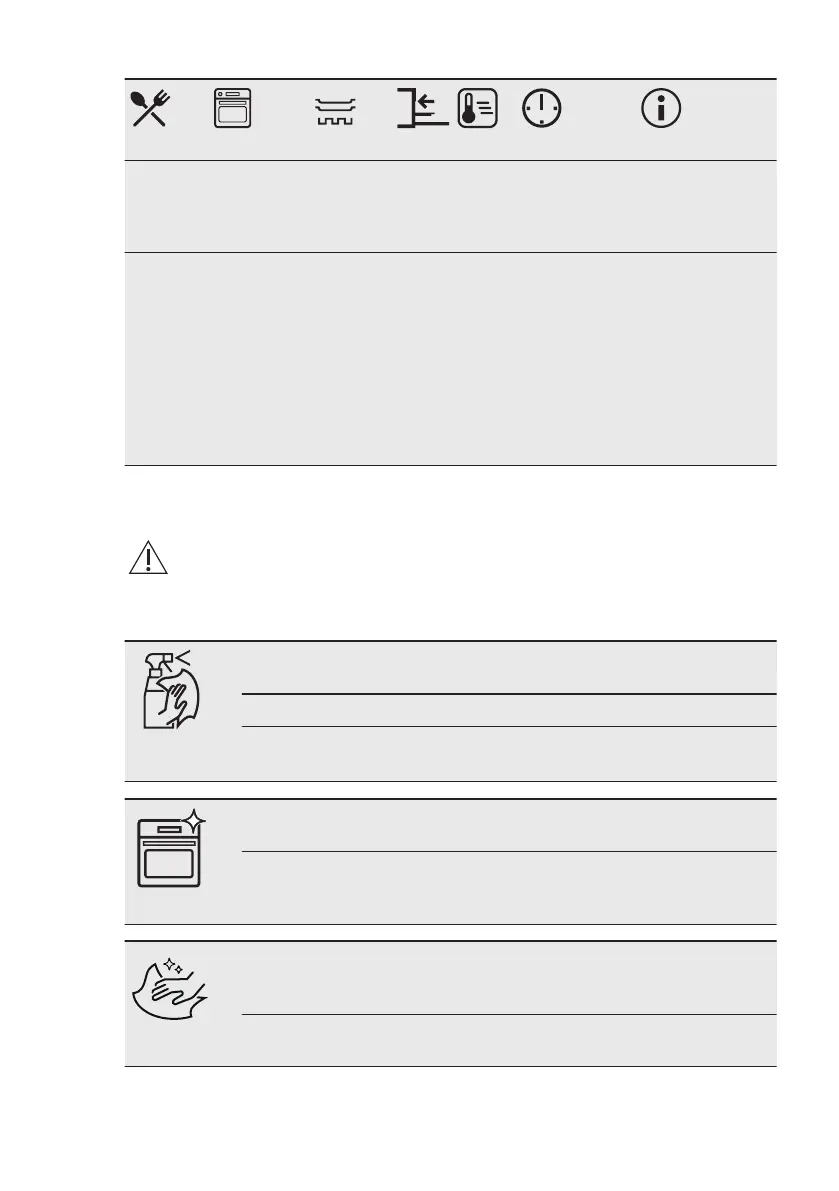Select the hand wiping cloth icon

tap(170, 988)
